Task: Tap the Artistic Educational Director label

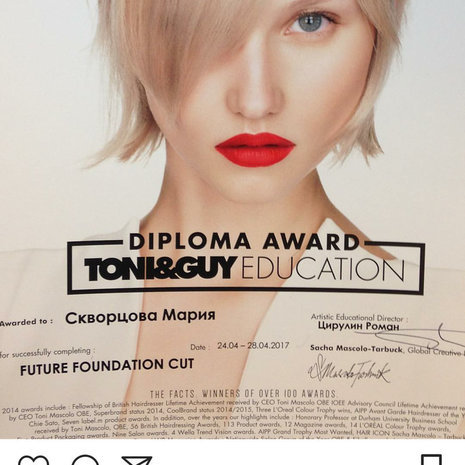Action: point(359,317)
